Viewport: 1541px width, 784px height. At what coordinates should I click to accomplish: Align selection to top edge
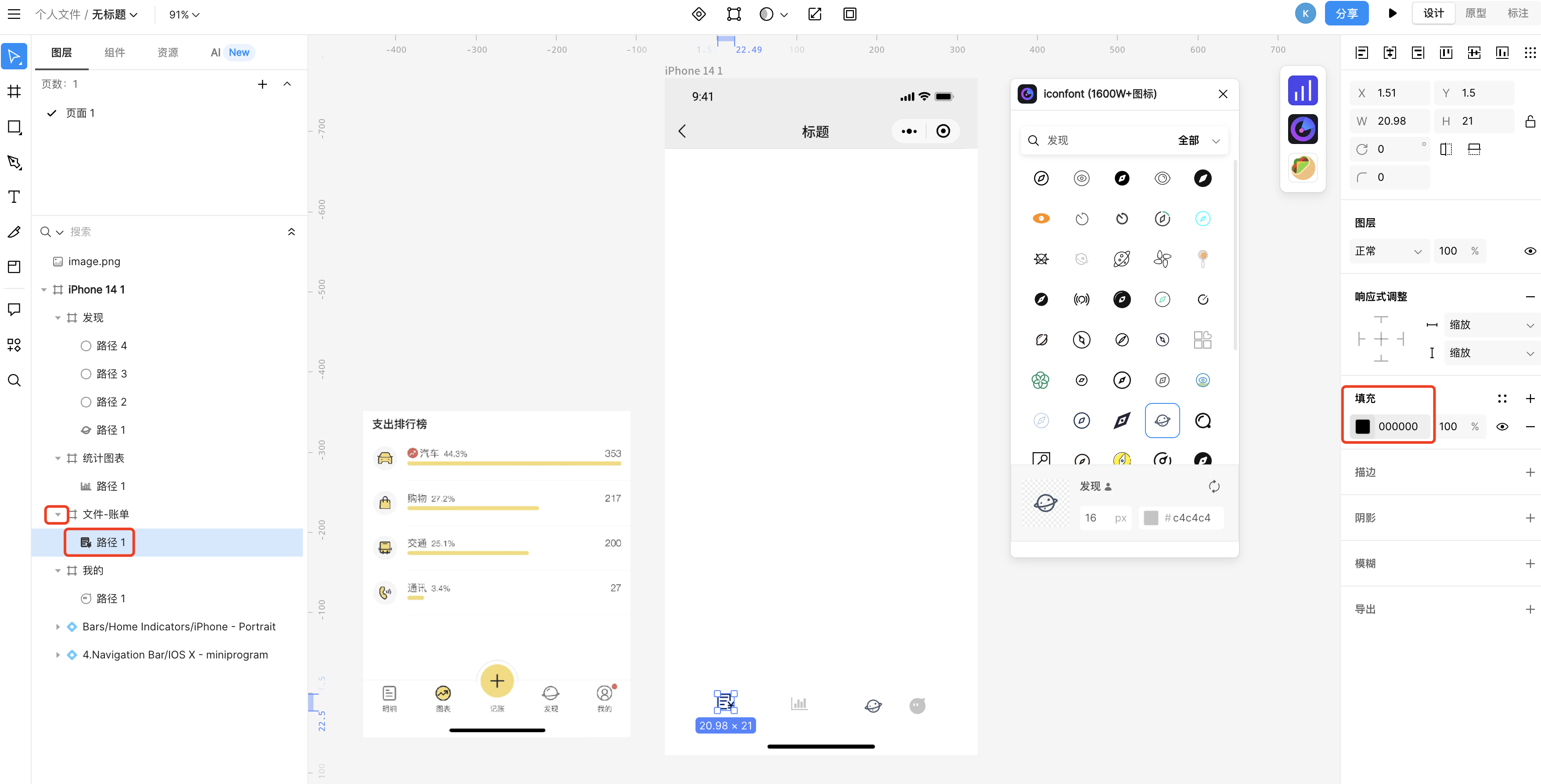pos(1446,53)
